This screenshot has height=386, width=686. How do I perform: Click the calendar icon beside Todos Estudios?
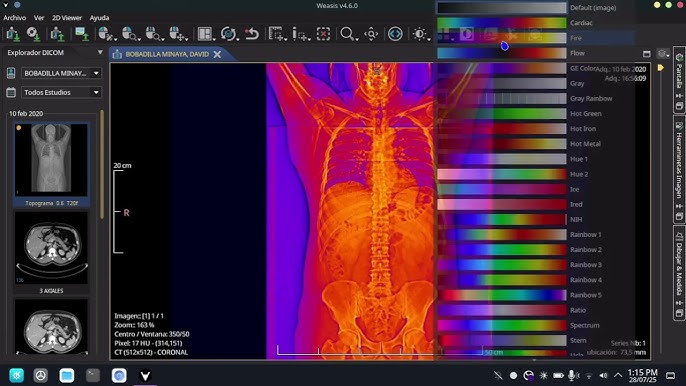click(11, 92)
